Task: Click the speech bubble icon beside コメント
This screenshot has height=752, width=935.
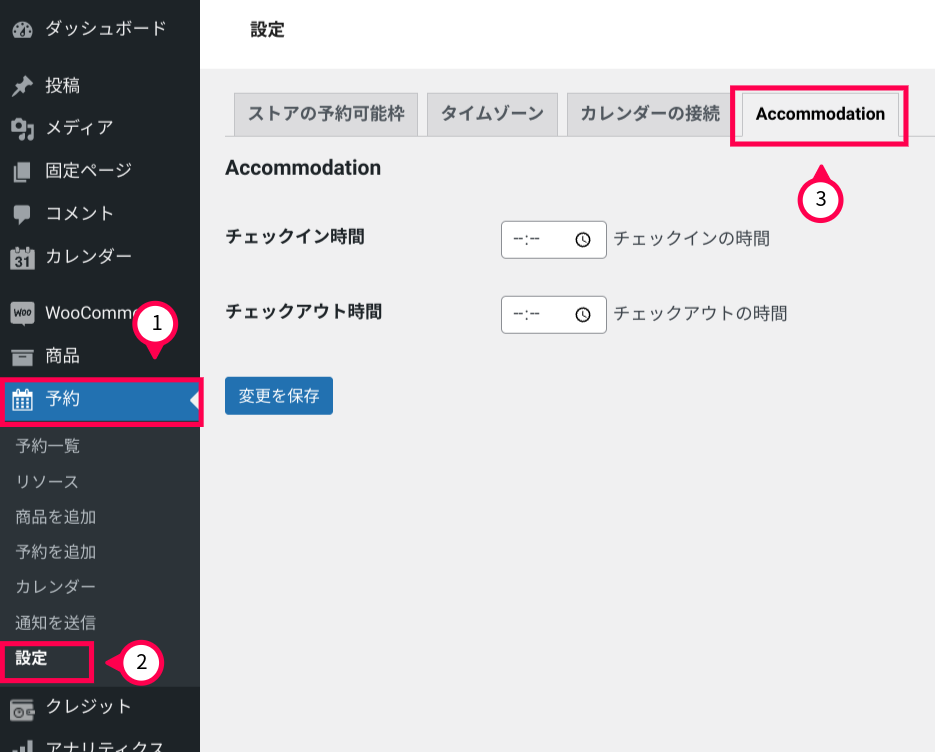Action: pos(23,215)
